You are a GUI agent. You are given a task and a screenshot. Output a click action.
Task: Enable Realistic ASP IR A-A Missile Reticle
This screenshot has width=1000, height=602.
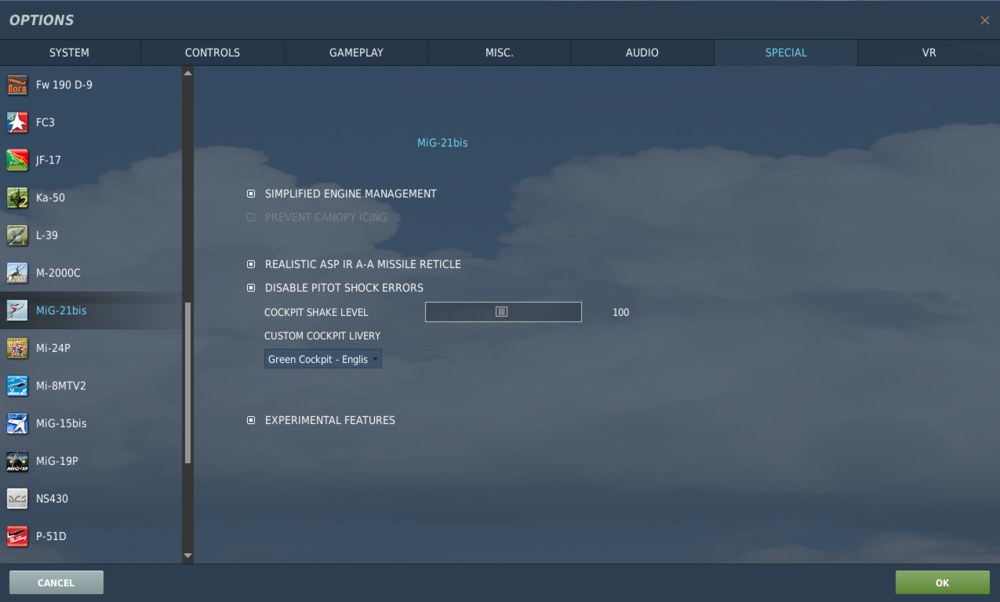pyautogui.click(x=250, y=264)
